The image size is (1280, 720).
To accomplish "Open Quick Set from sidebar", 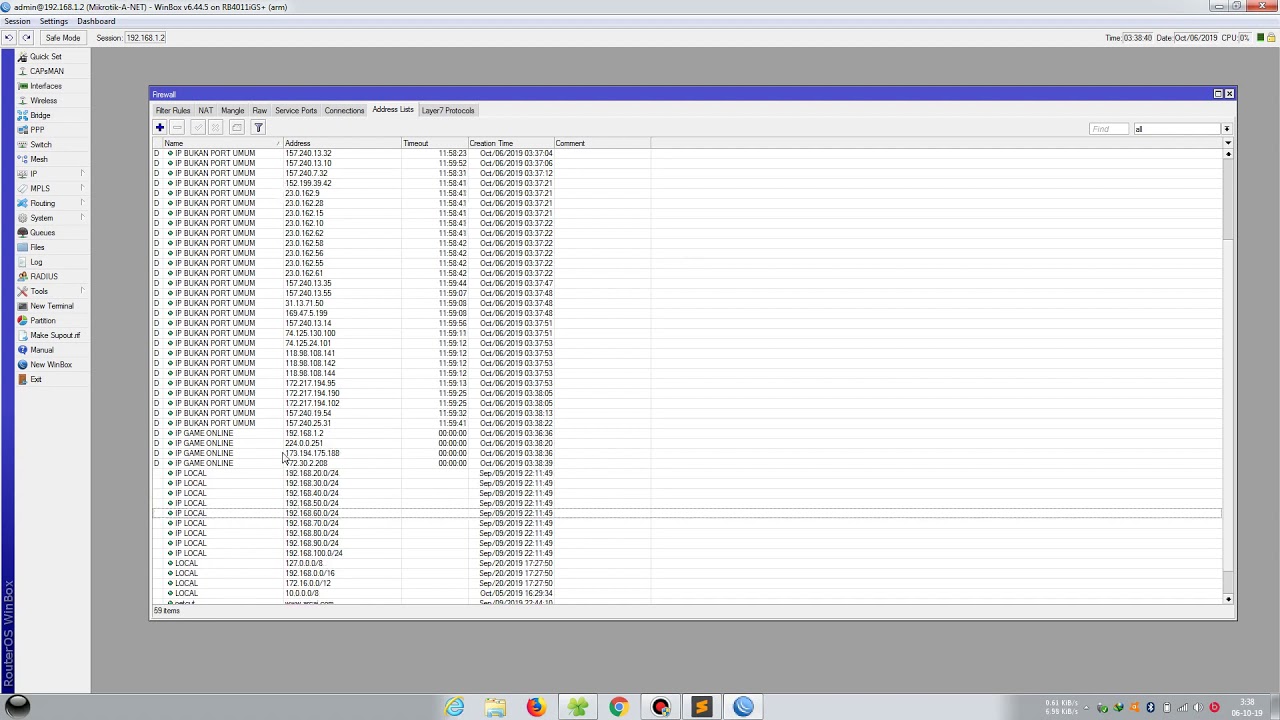I will pos(45,57).
